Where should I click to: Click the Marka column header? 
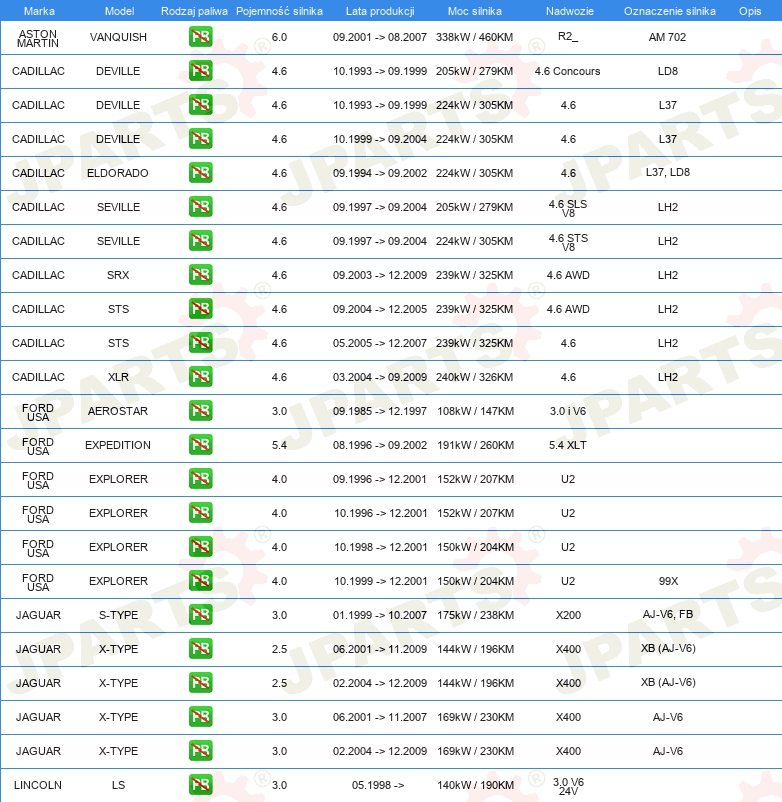[39, 11]
